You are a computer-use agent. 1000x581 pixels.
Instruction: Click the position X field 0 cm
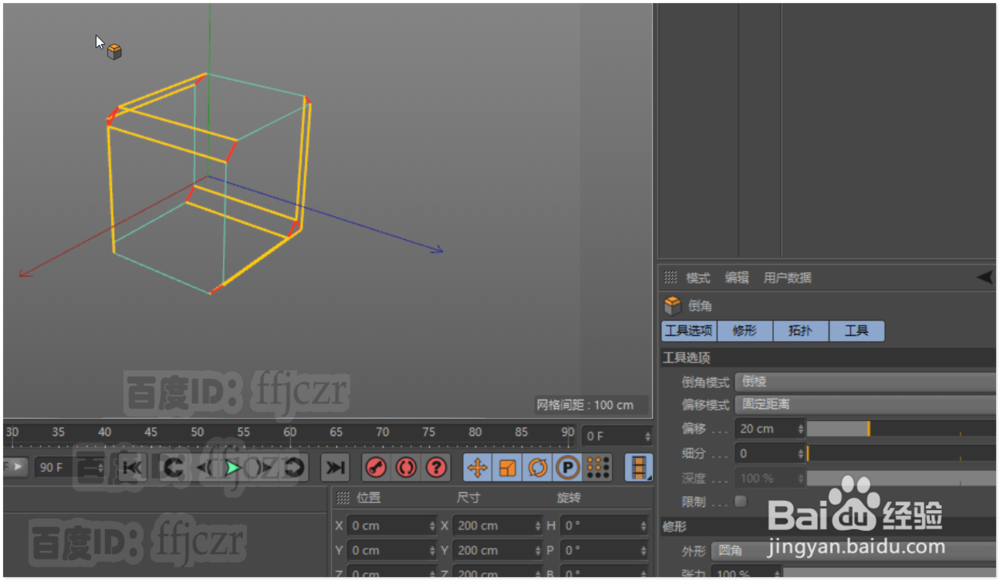[388, 526]
